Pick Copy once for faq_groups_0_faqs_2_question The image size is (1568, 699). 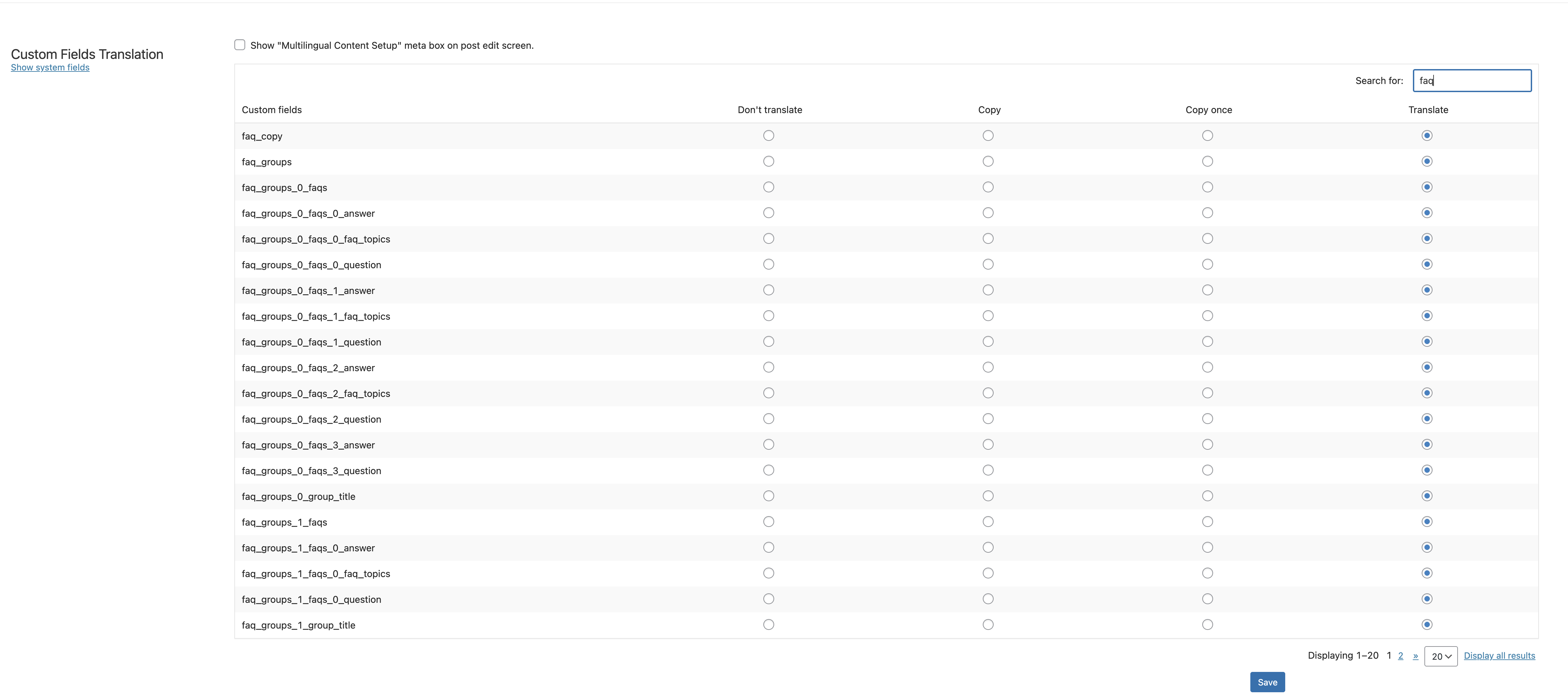pyautogui.click(x=1207, y=419)
